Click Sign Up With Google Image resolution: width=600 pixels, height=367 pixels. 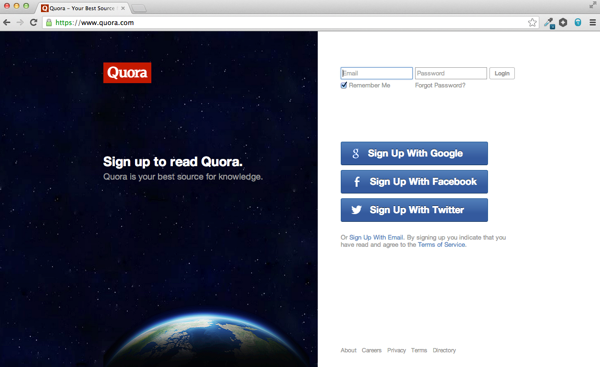(414, 153)
